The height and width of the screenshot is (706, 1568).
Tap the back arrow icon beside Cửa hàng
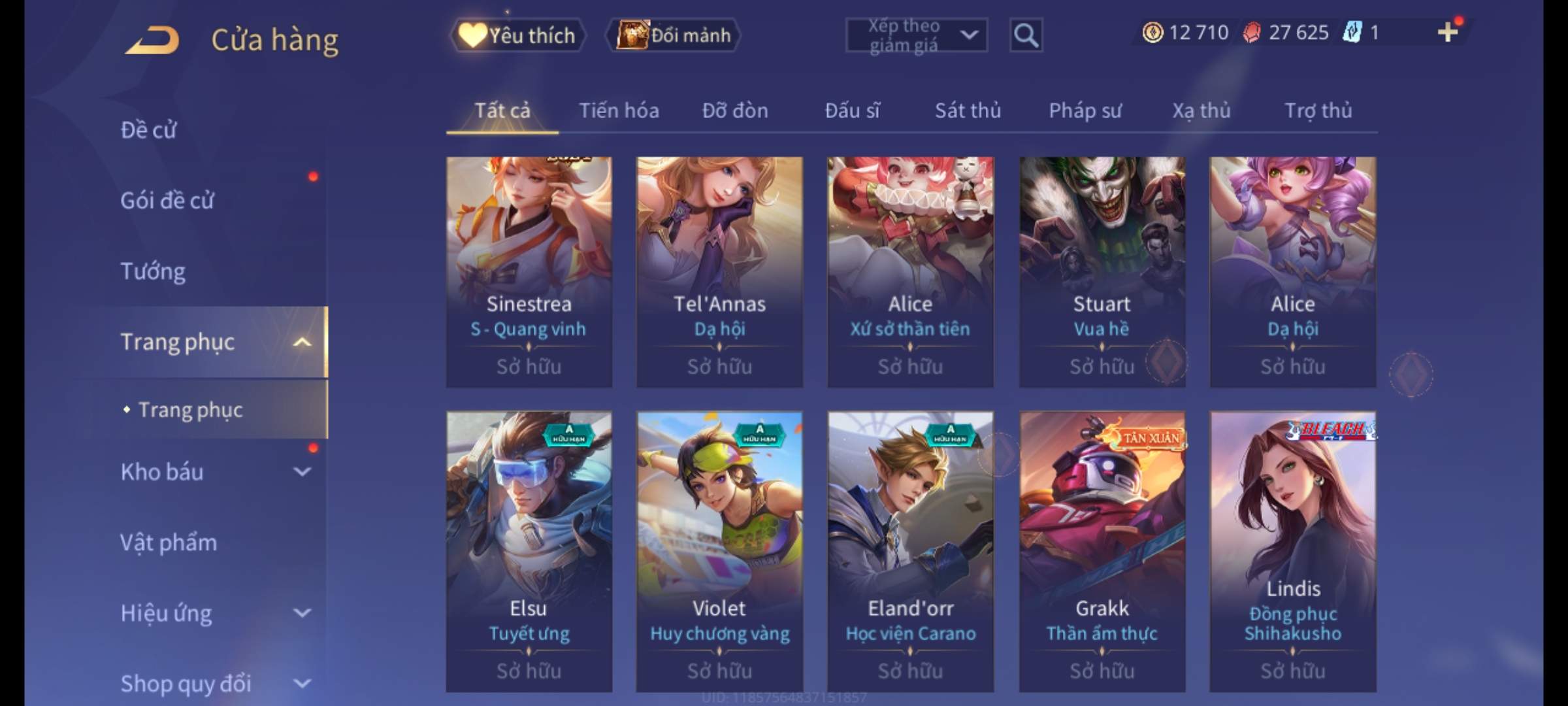[x=154, y=41]
